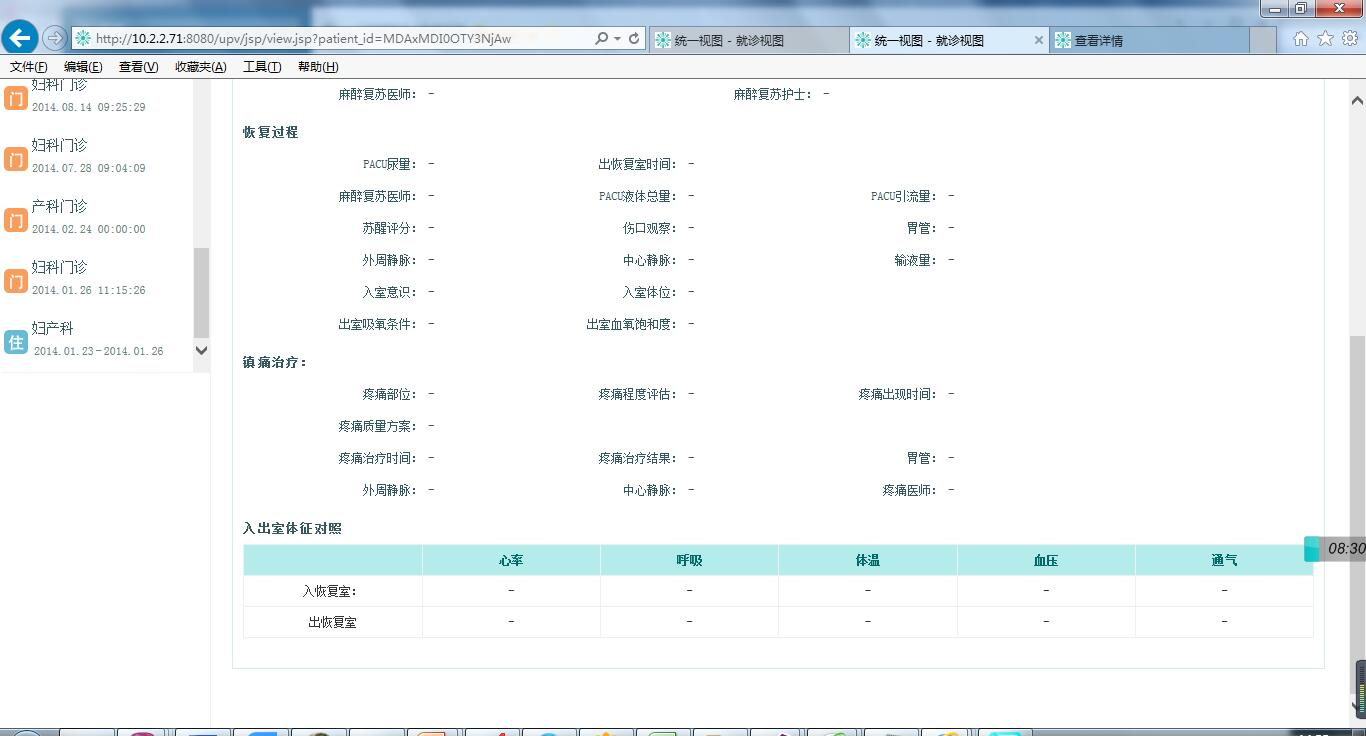Click the browser Home icon
Screen dimensions: 1366x736
coord(1300,39)
